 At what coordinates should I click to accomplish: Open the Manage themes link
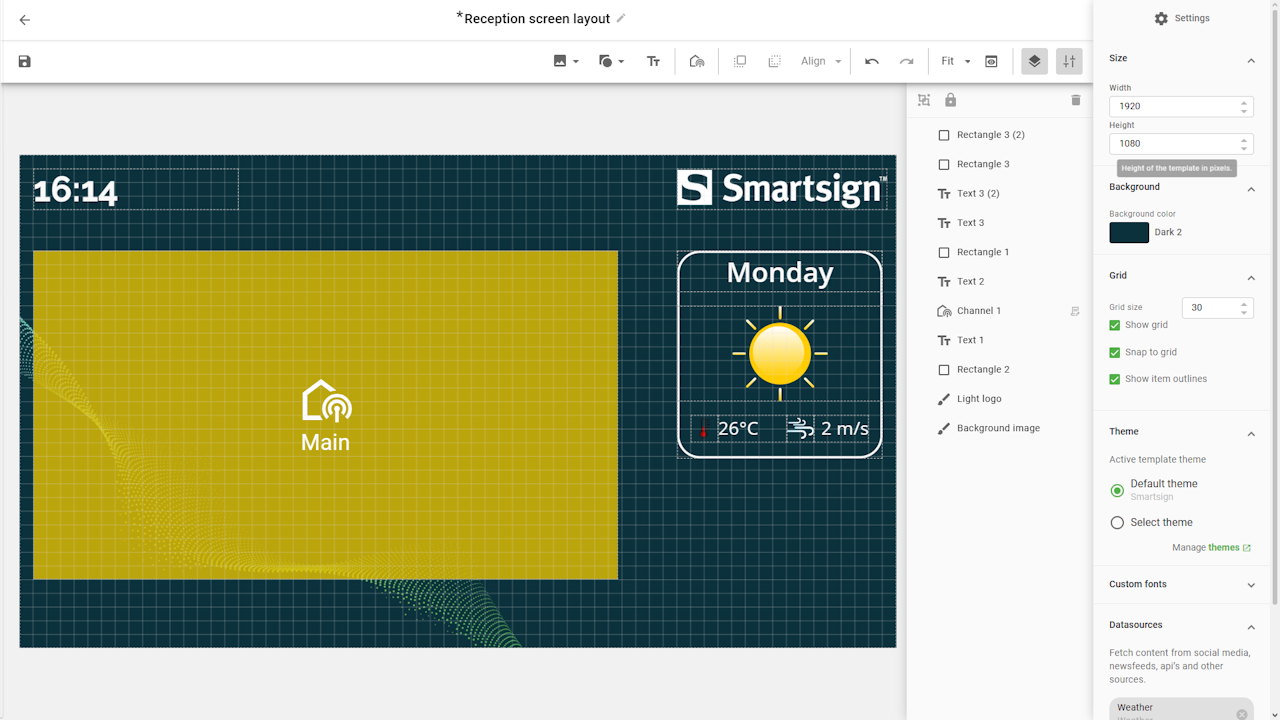[1223, 548]
